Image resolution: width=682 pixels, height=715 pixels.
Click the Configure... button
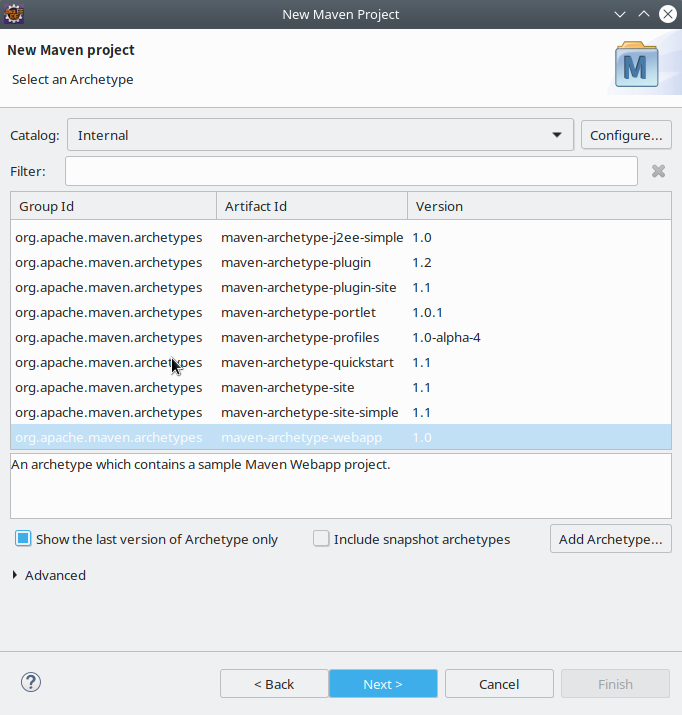pyautogui.click(x=626, y=135)
